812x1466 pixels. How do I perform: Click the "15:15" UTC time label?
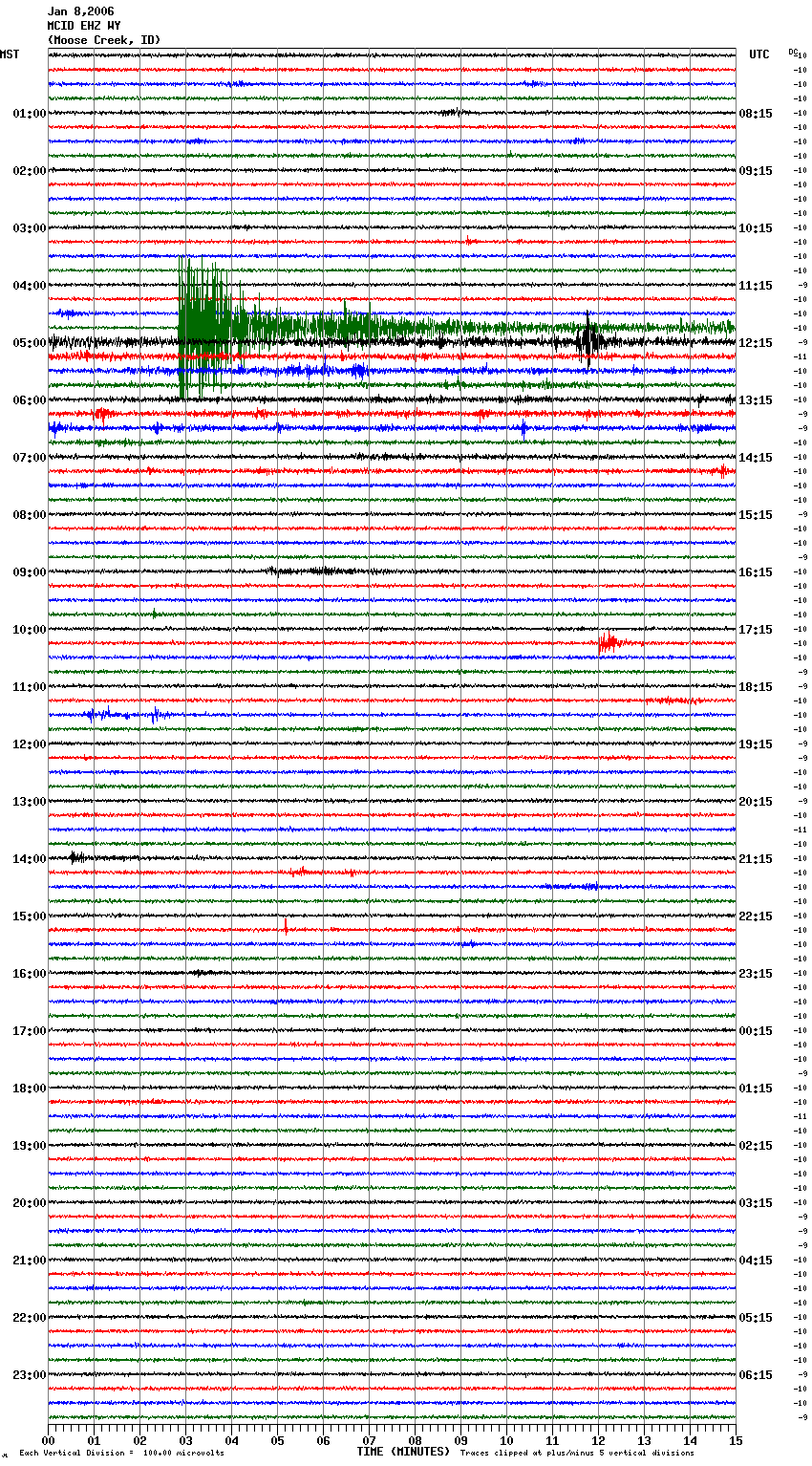(x=756, y=515)
